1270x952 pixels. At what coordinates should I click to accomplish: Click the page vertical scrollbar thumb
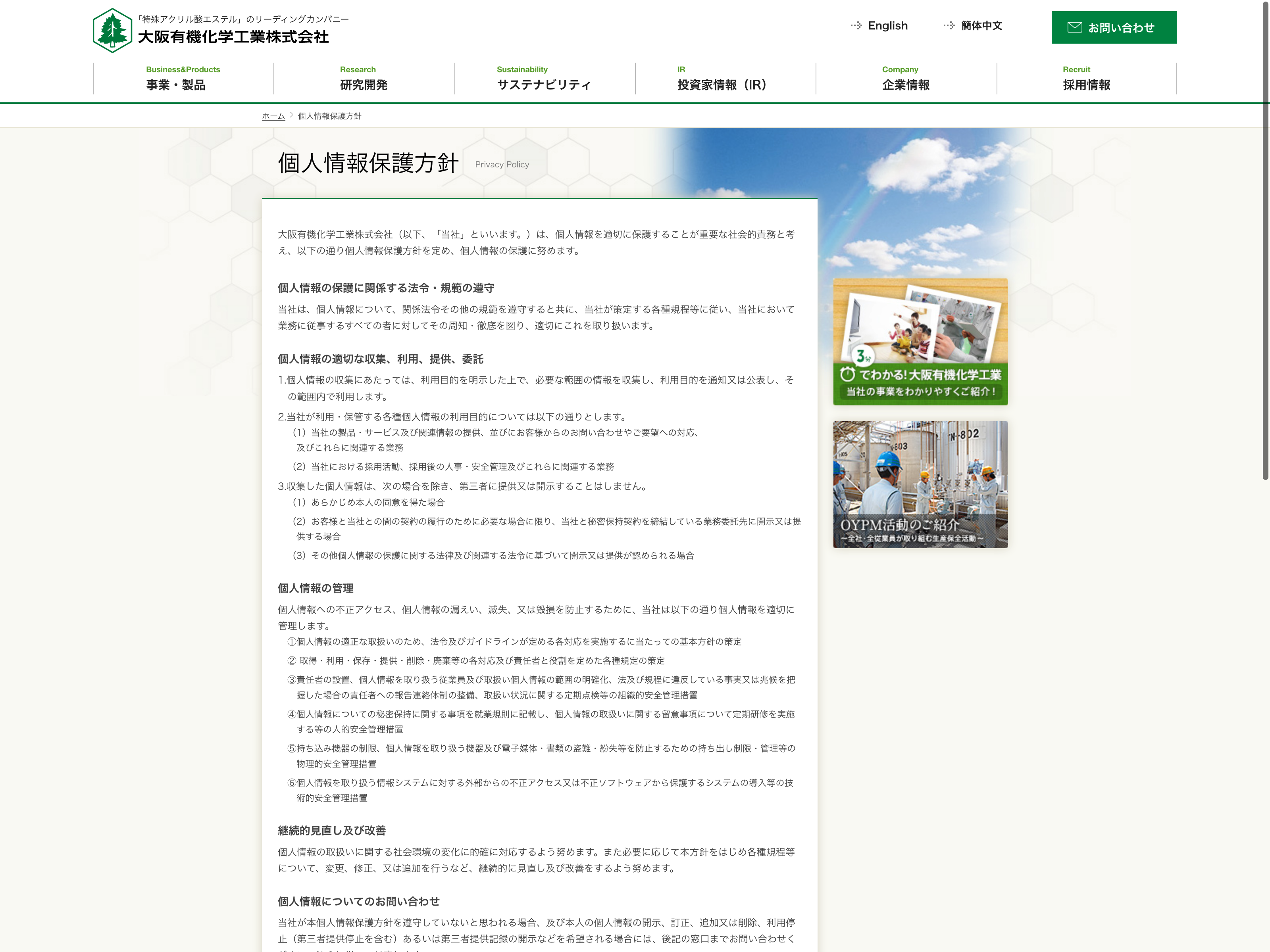(1265, 241)
